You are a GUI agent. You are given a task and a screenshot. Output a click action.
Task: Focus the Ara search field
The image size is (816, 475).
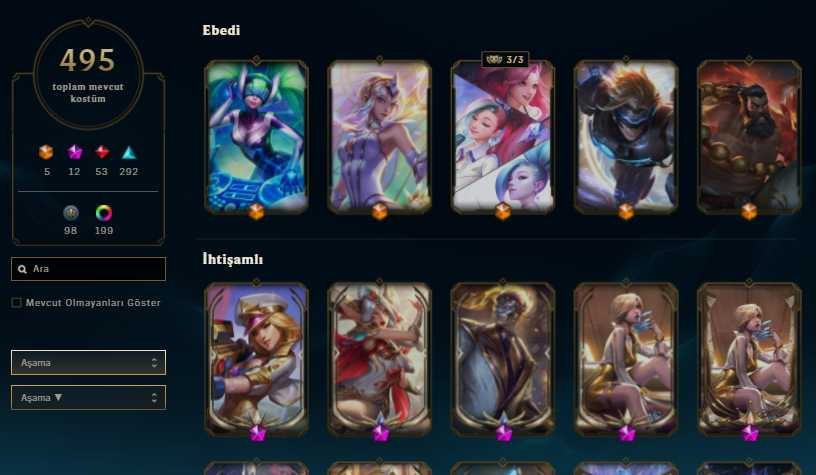[x=88, y=269]
